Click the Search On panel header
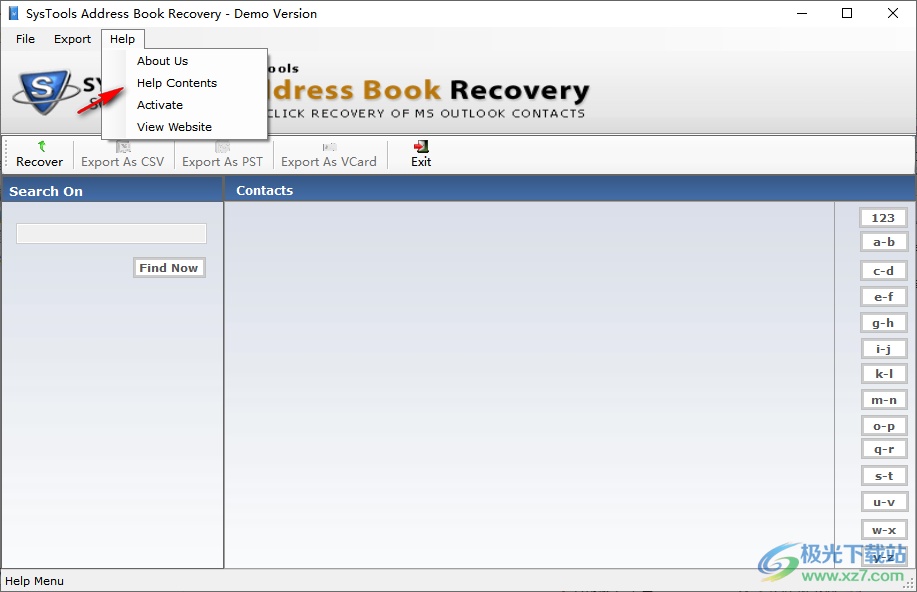The height and width of the screenshot is (592, 917). pyautogui.click(x=112, y=191)
